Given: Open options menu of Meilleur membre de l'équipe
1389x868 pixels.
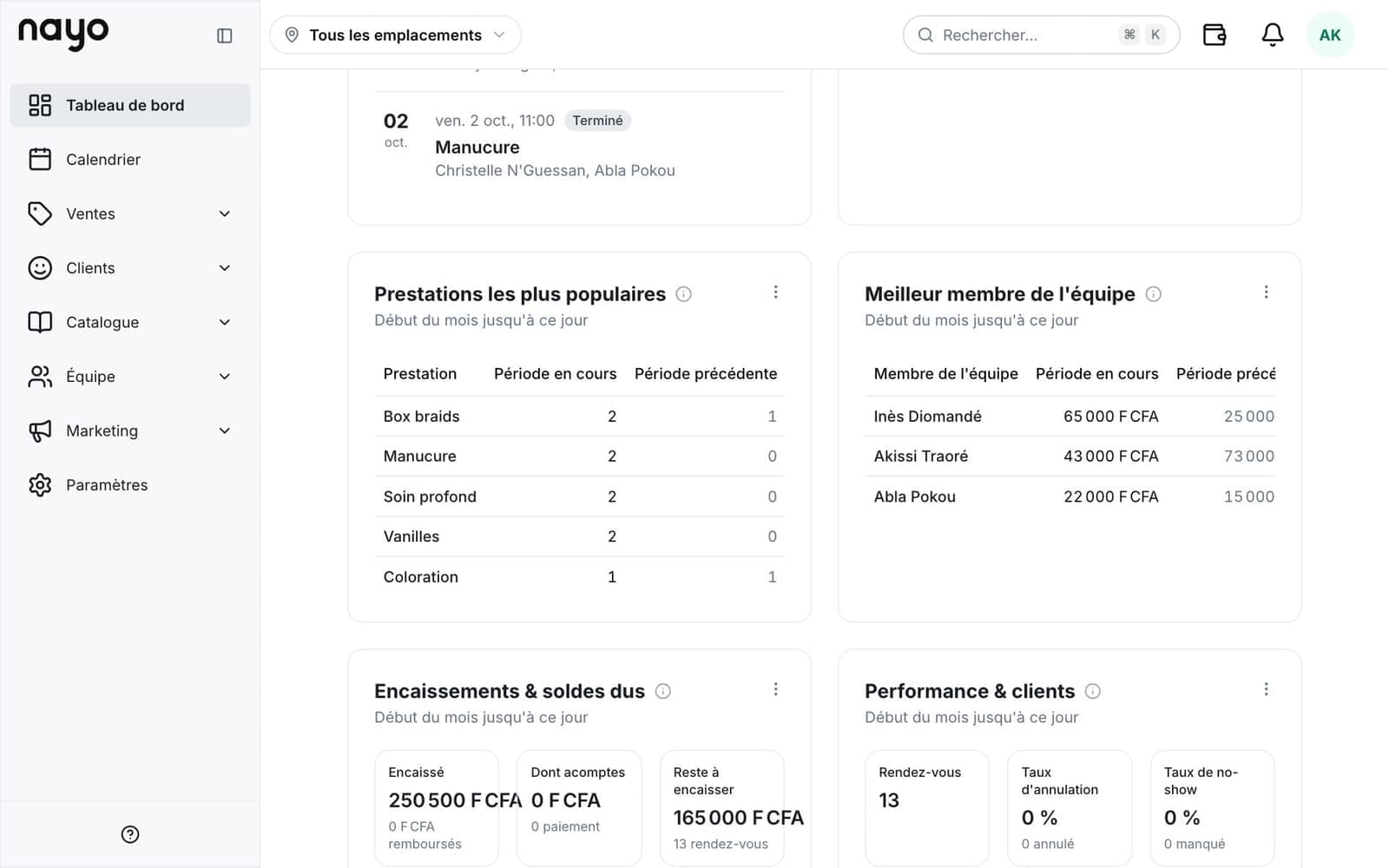Looking at the screenshot, I should 1267,293.
